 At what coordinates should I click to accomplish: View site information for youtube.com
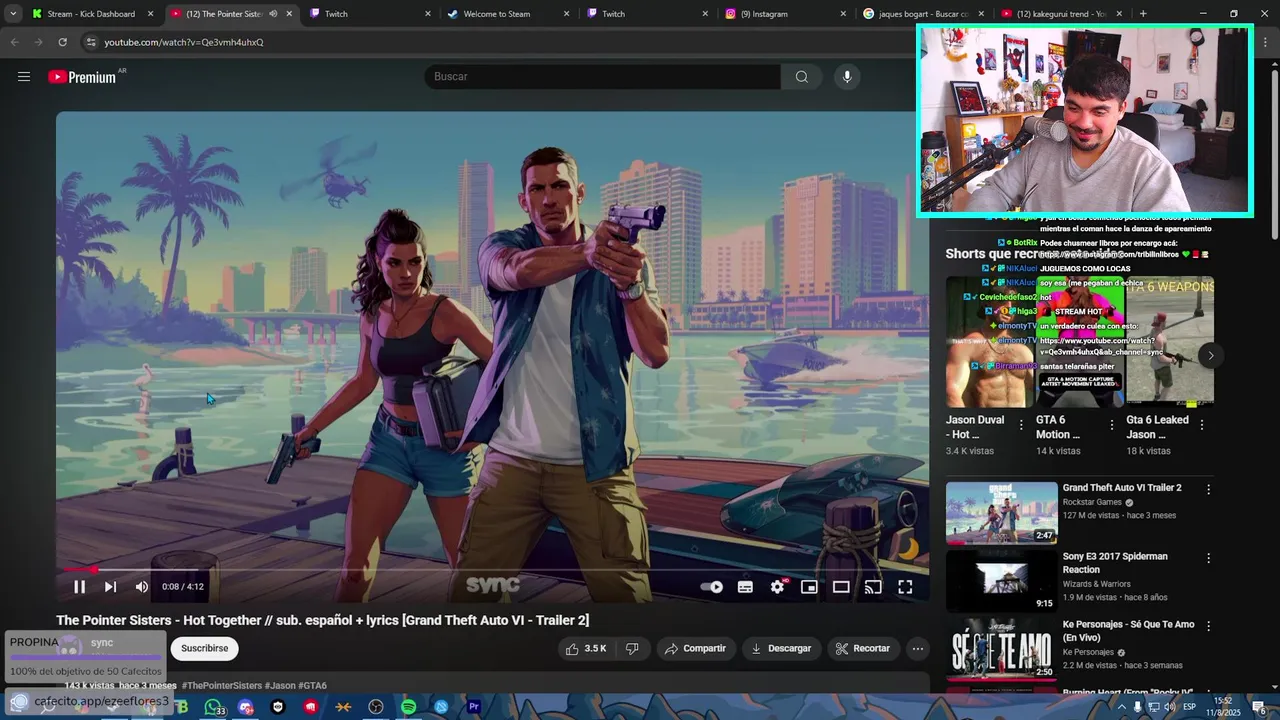coord(90,42)
